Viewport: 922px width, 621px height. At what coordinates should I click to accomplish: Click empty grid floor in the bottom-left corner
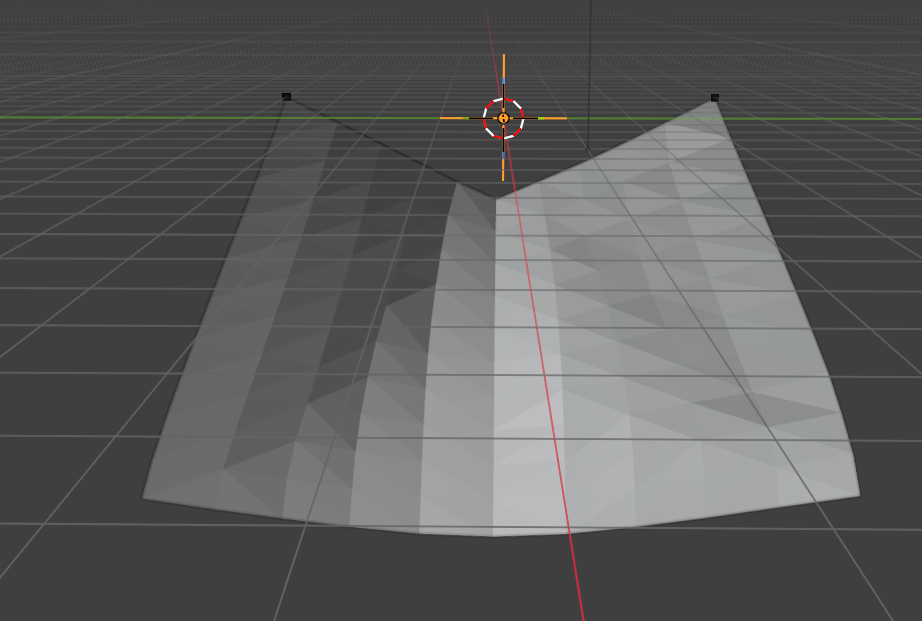pos(60,570)
